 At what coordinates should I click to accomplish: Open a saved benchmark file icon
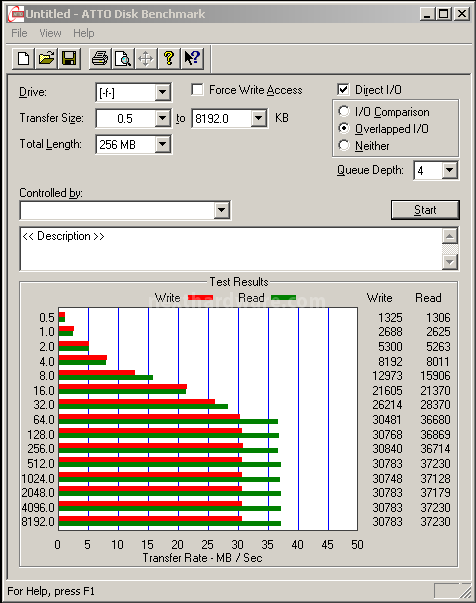[46, 59]
